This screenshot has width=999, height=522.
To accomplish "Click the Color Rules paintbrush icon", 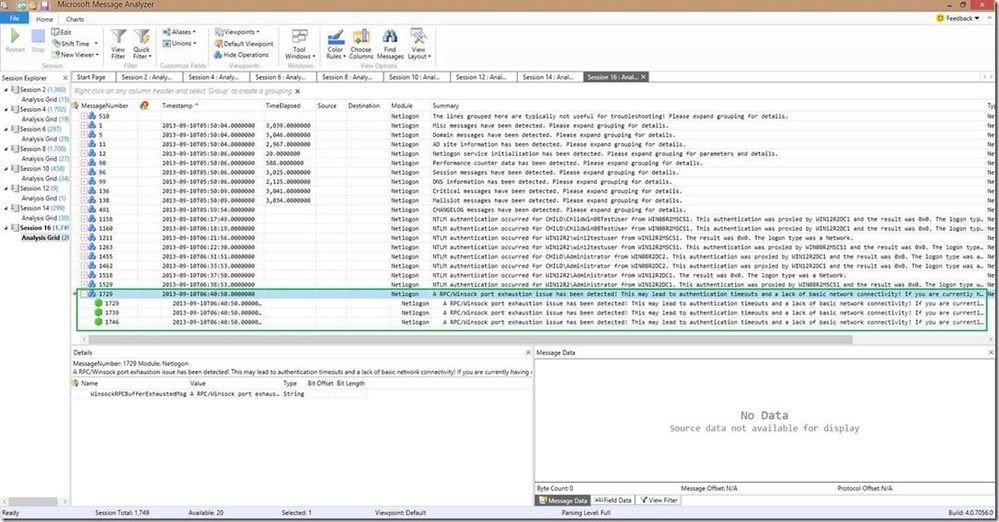I will click(x=336, y=36).
